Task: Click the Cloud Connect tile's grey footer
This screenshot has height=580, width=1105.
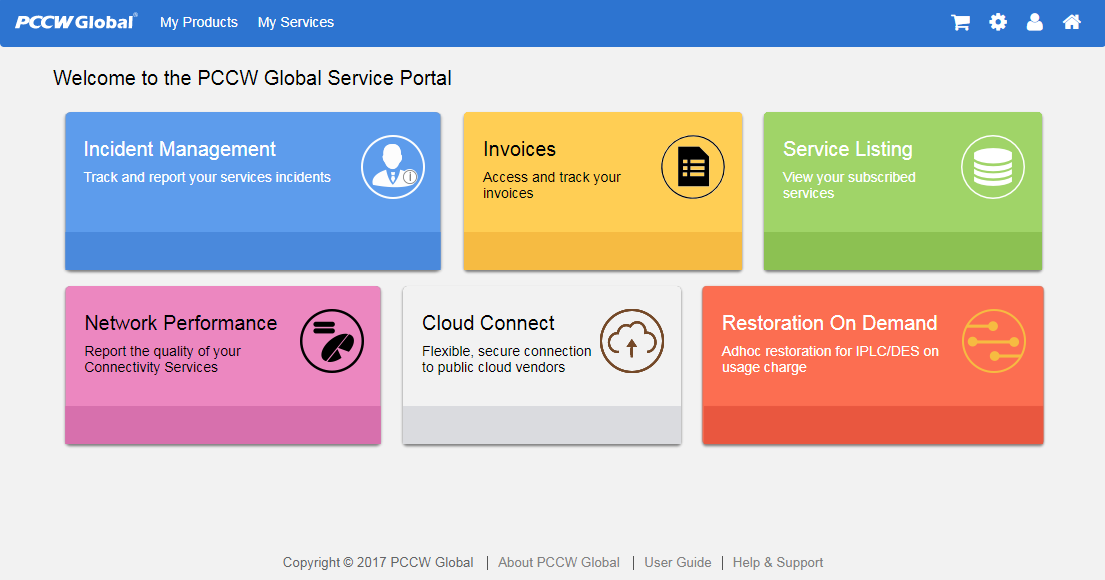Action: pyautogui.click(x=542, y=425)
